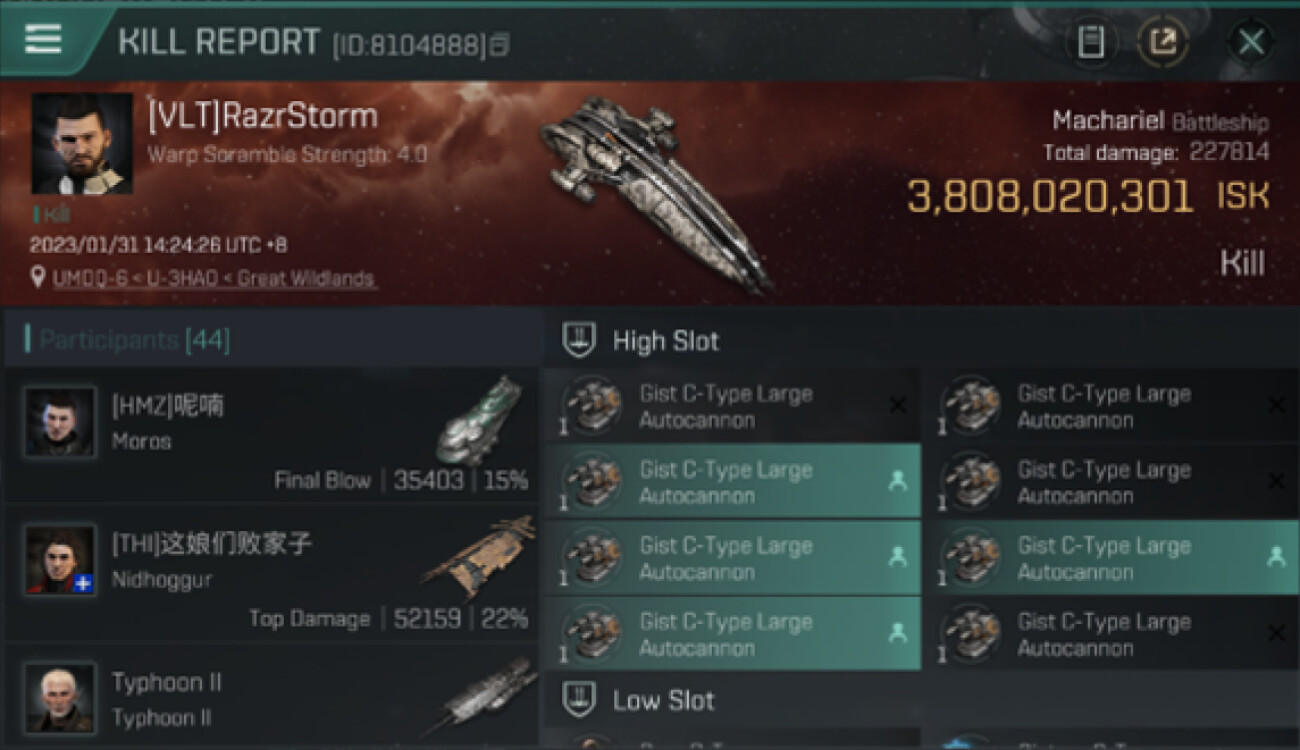Click the Low Slot shield icon
The height and width of the screenshot is (750, 1300).
pos(579,699)
